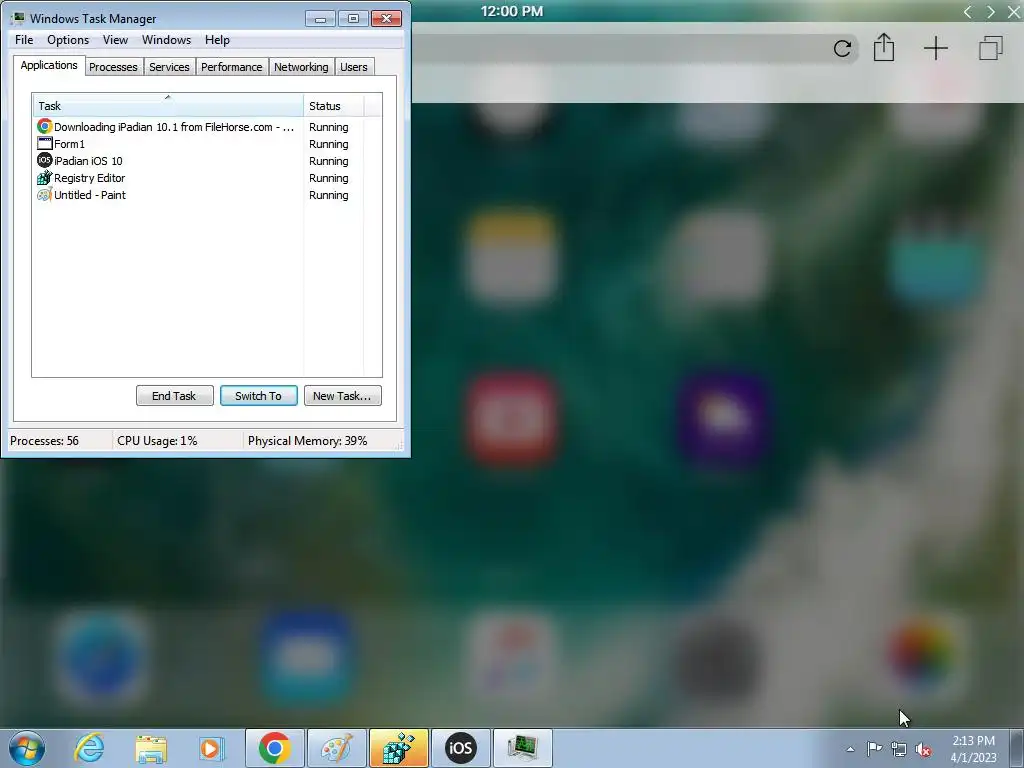This screenshot has width=1024, height=768.
Task: Tap the share icon in iPadian toolbar
Action: click(884, 48)
